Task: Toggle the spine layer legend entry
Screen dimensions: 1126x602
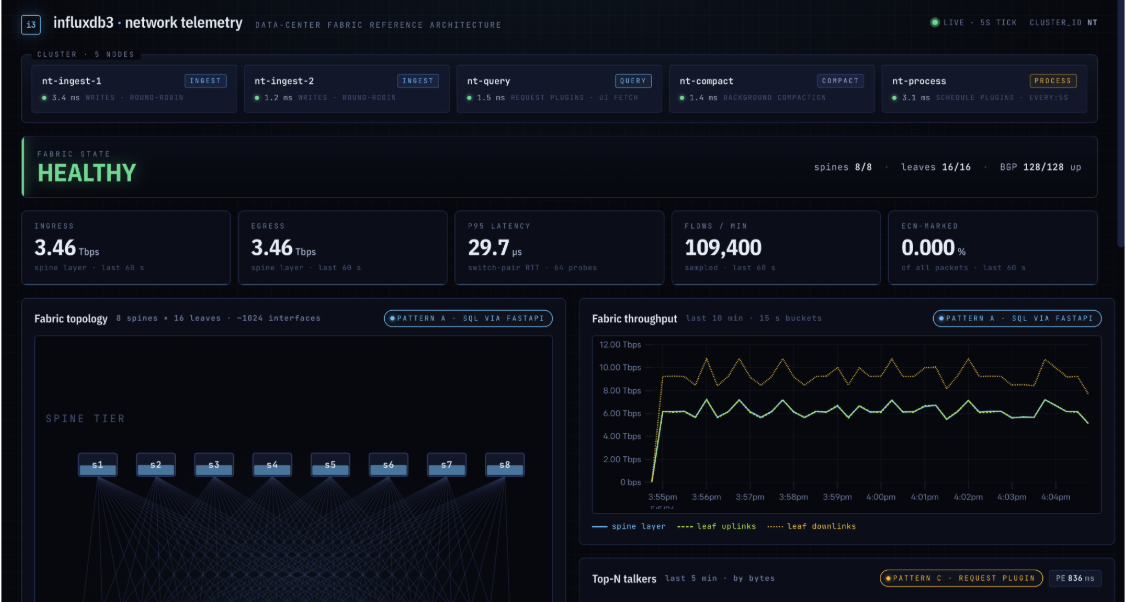Action: (x=628, y=527)
